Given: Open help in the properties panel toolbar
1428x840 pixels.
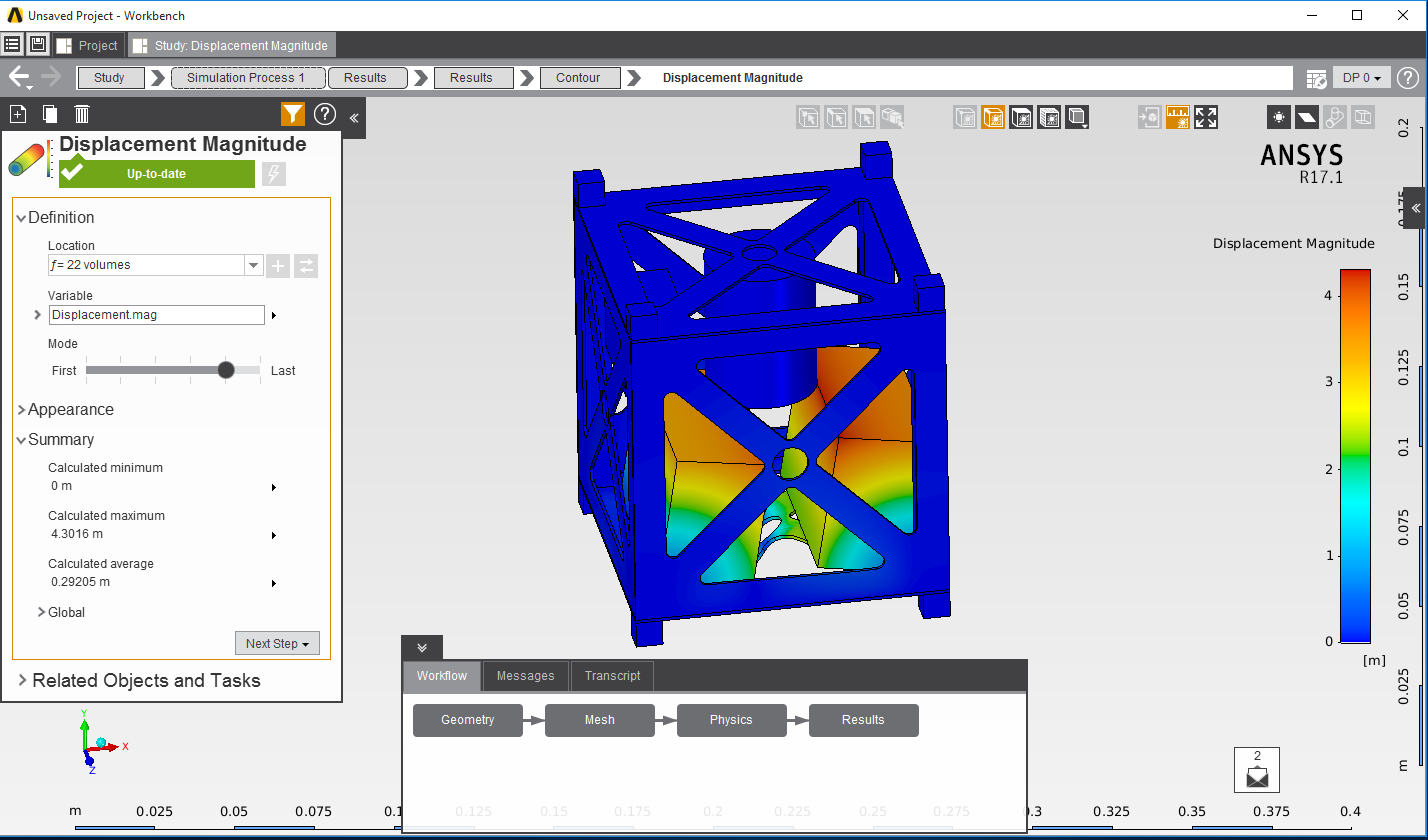Looking at the screenshot, I should pos(325,114).
